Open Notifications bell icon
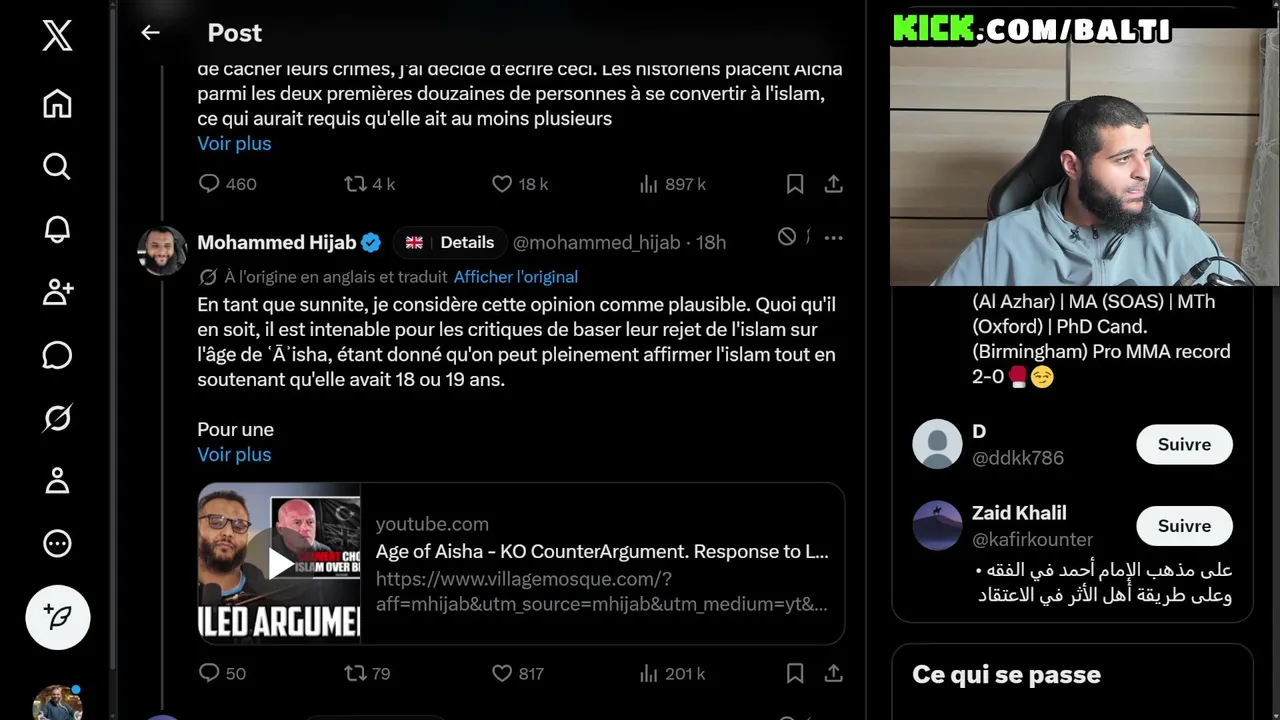 [57, 229]
